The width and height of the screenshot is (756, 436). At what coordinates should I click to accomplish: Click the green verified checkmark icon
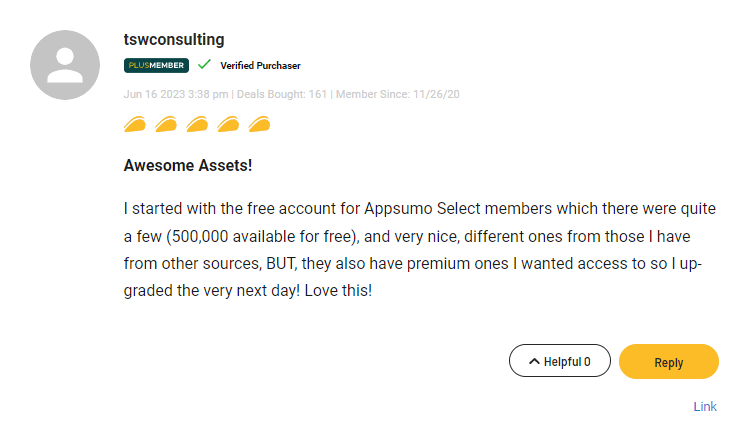coord(204,65)
